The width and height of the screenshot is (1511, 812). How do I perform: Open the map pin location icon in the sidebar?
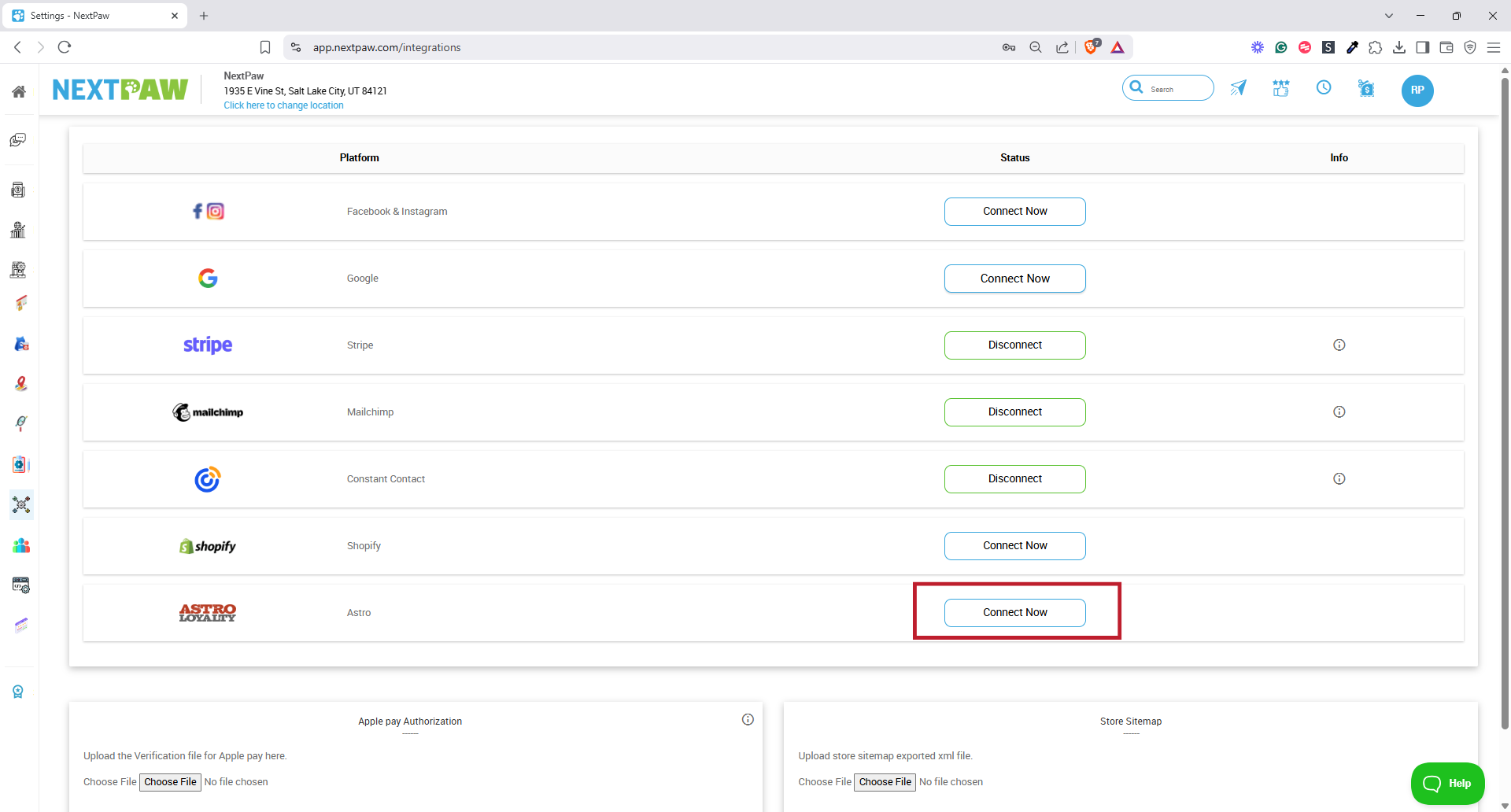point(21,383)
